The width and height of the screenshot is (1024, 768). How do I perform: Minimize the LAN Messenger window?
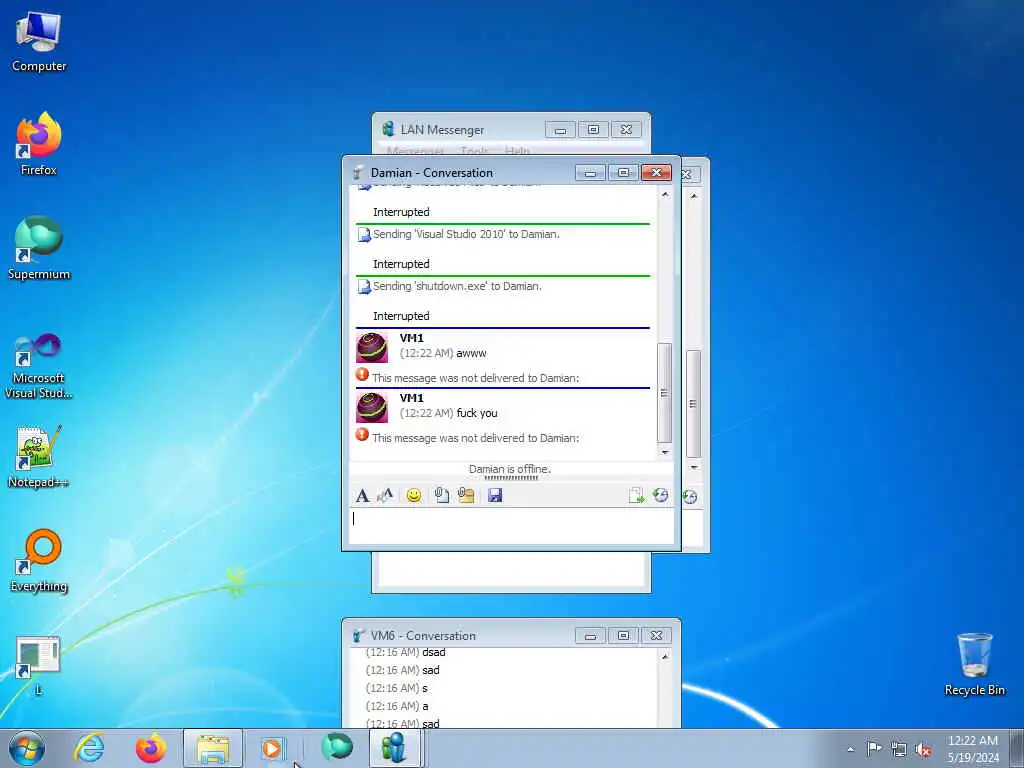pyautogui.click(x=560, y=130)
